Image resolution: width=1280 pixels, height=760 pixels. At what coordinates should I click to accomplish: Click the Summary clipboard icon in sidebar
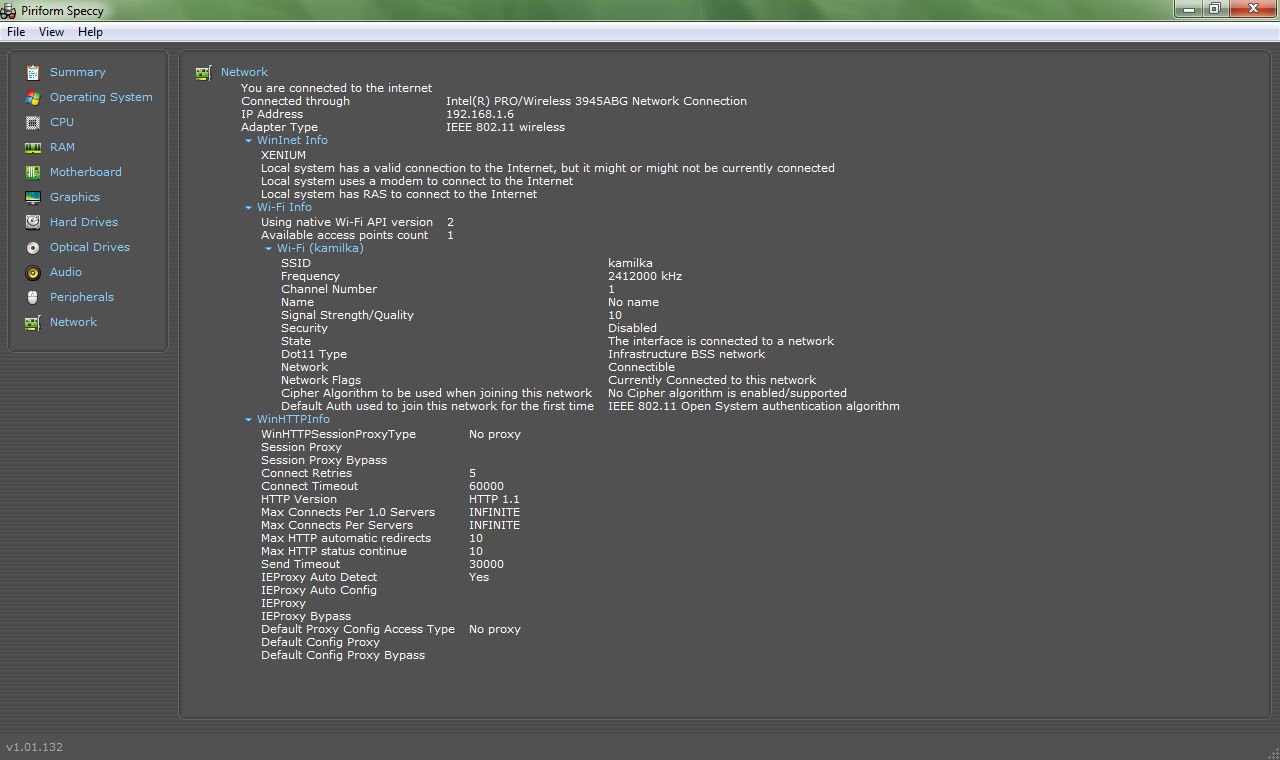[x=33, y=72]
